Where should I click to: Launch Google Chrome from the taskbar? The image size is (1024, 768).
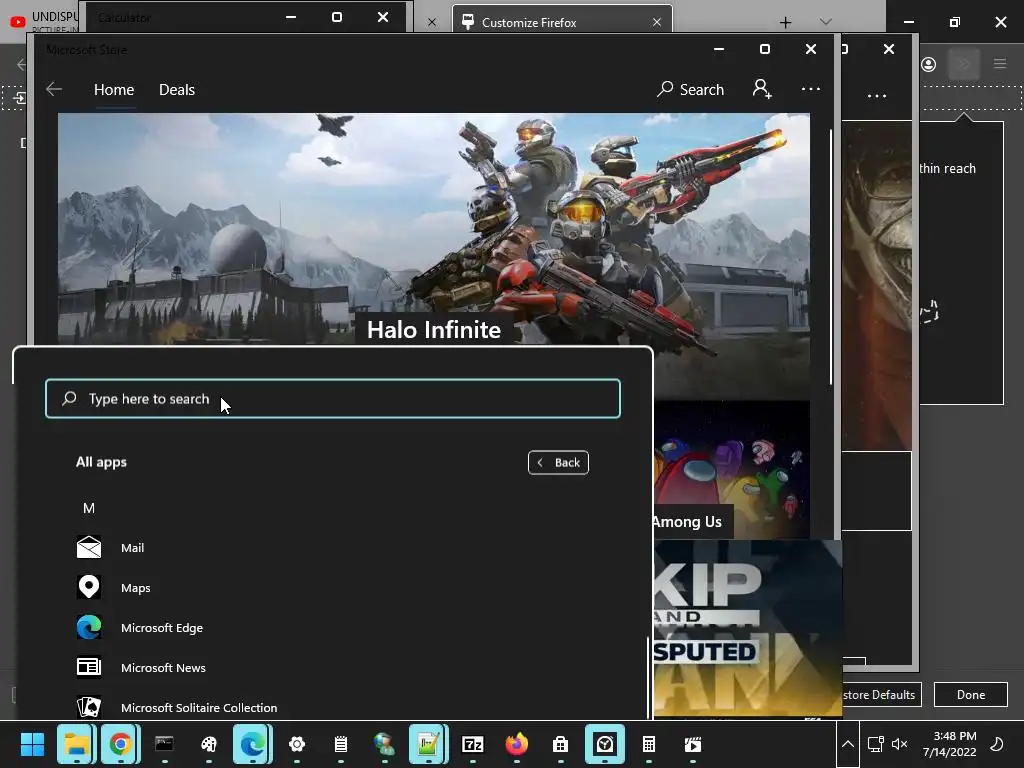(120, 744)
